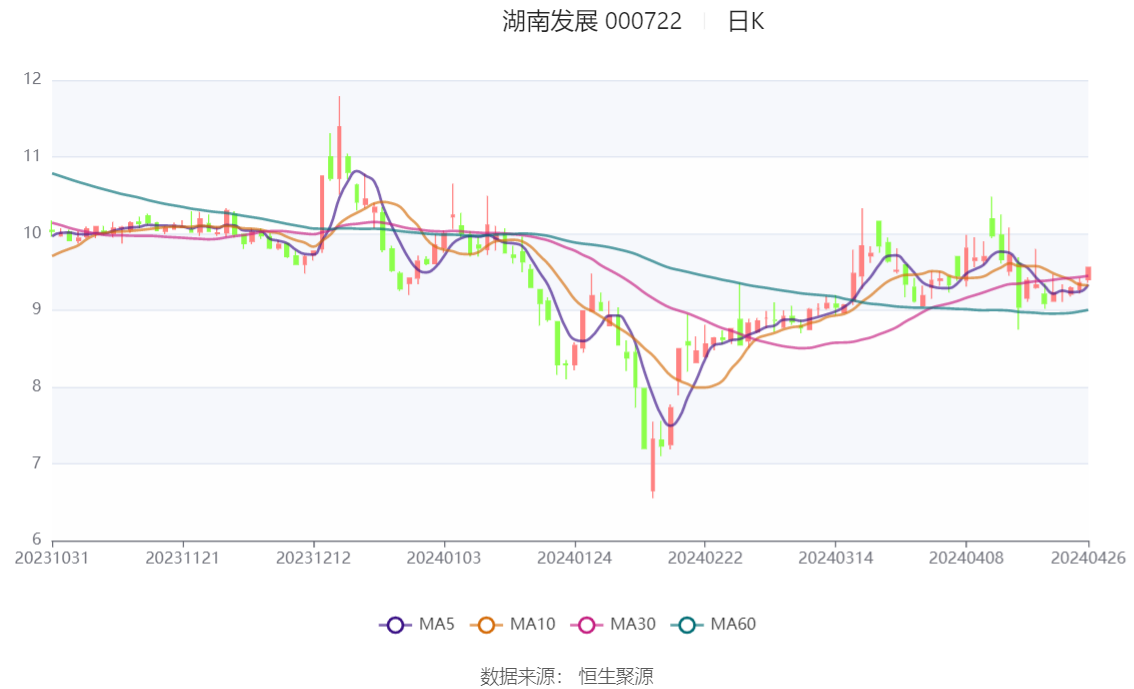The width and height of the screenshot is (1134, 689).
Task: Click the orange MA10 legend circle marker
Action: pos(486,625)
